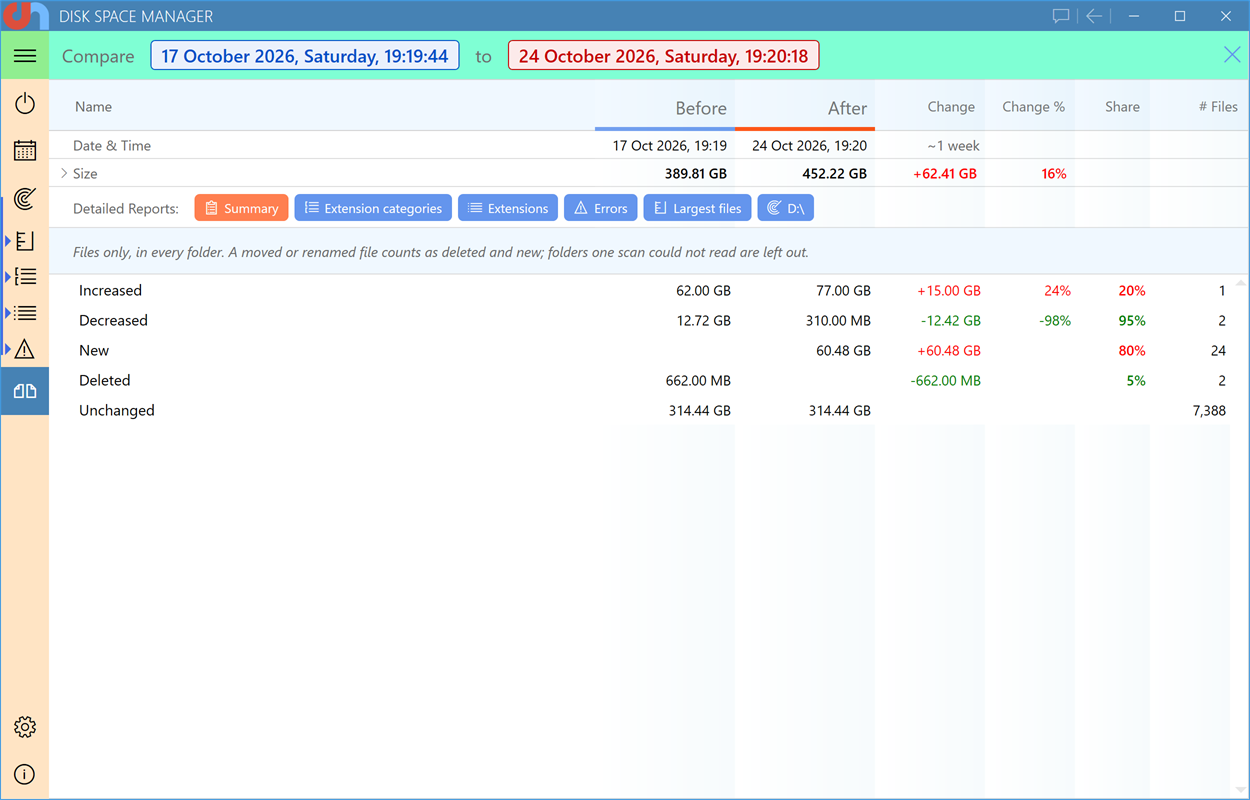Open the info about icon

25,774
